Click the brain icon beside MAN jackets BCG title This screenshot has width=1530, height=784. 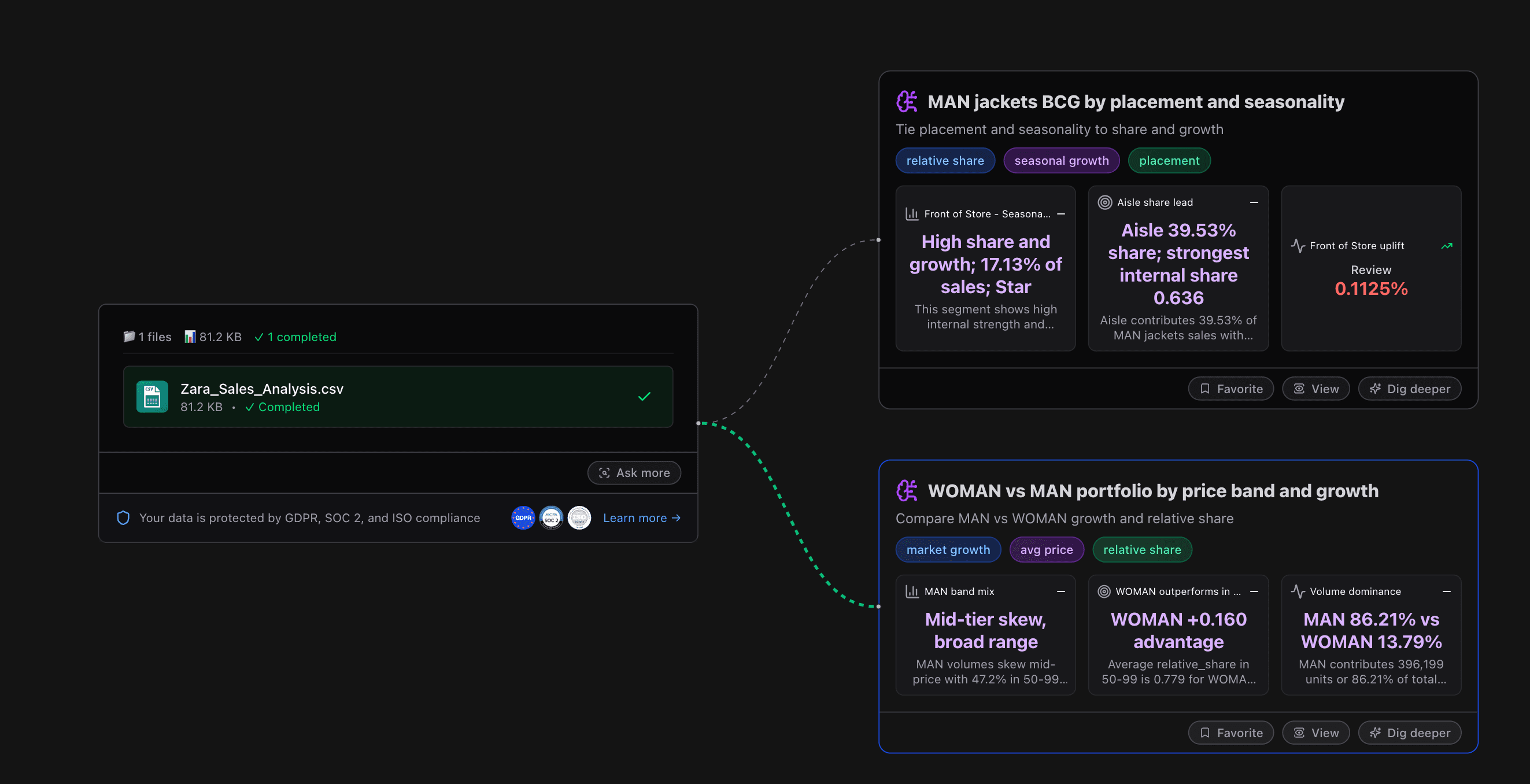pos(907,102)
